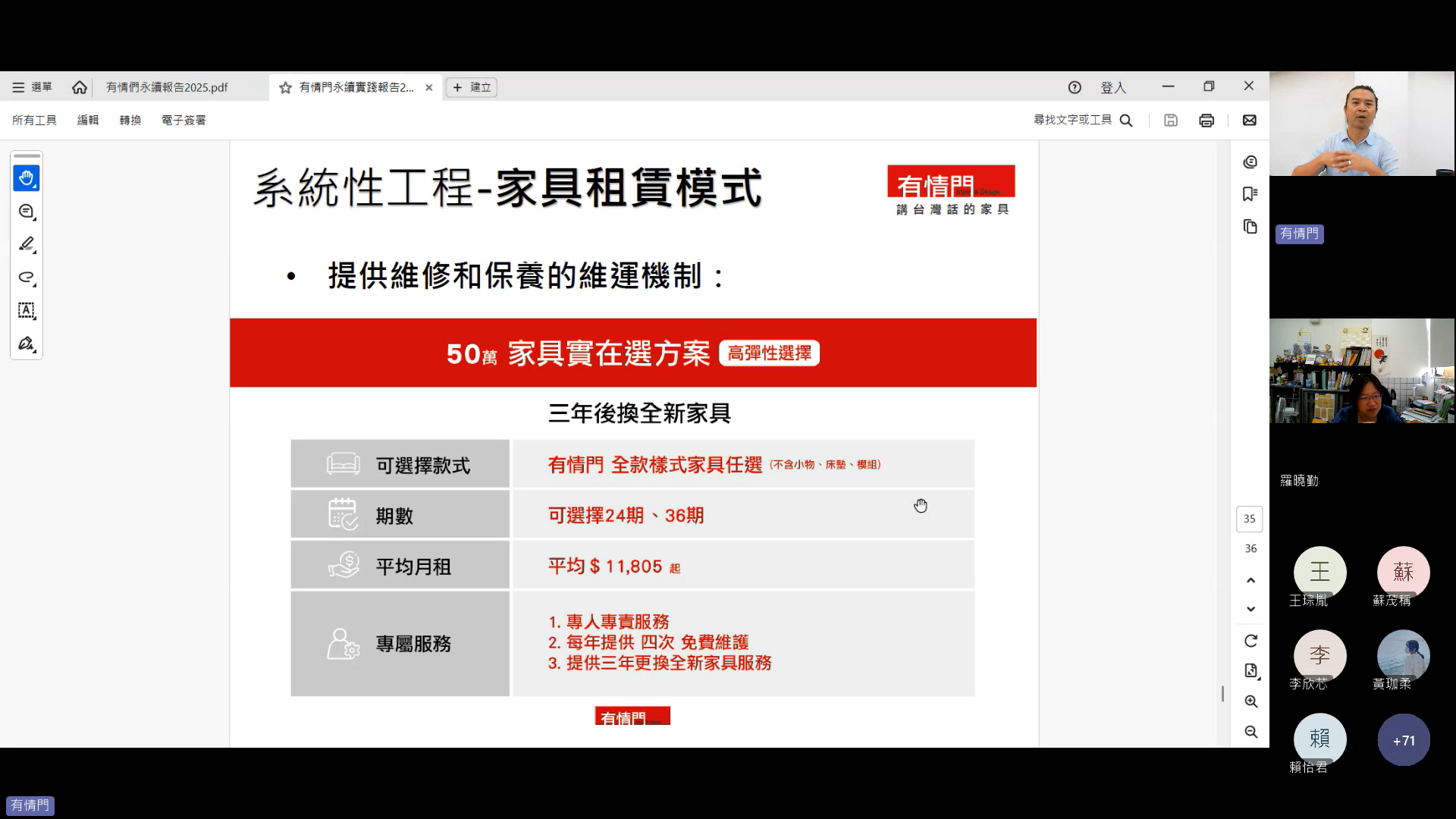Image resolution: width=1456 pixels, height=819 pixels.
Task: Zoom in using magnifier plus icon
Action: pos(1251,701)
